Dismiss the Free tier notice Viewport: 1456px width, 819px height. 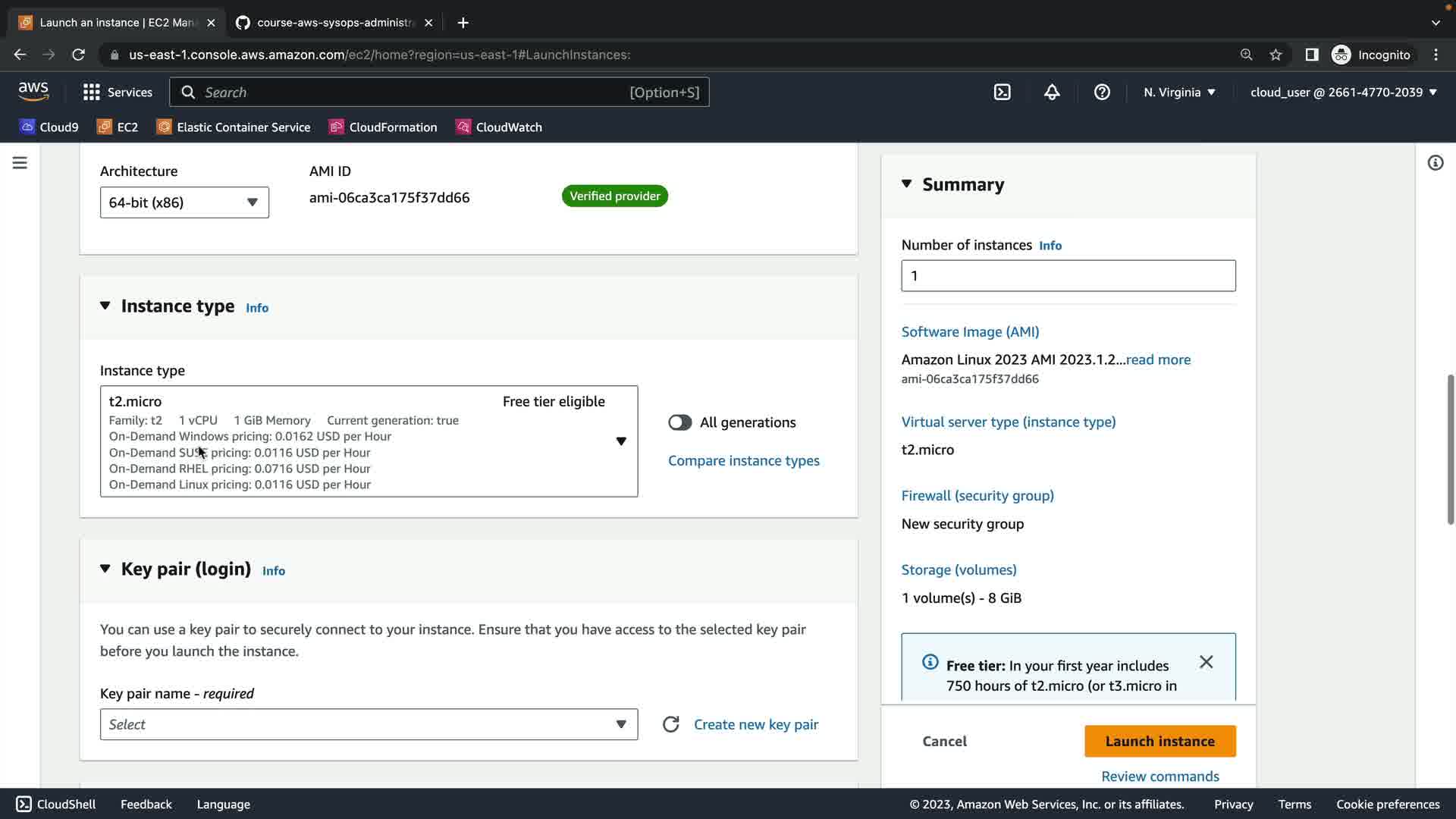click(x=1206, y=662)
